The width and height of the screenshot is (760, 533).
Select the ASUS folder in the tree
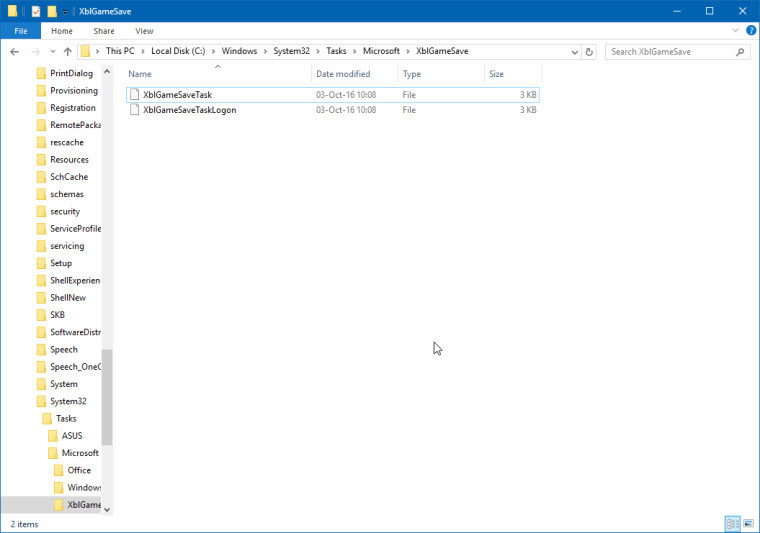72,436
